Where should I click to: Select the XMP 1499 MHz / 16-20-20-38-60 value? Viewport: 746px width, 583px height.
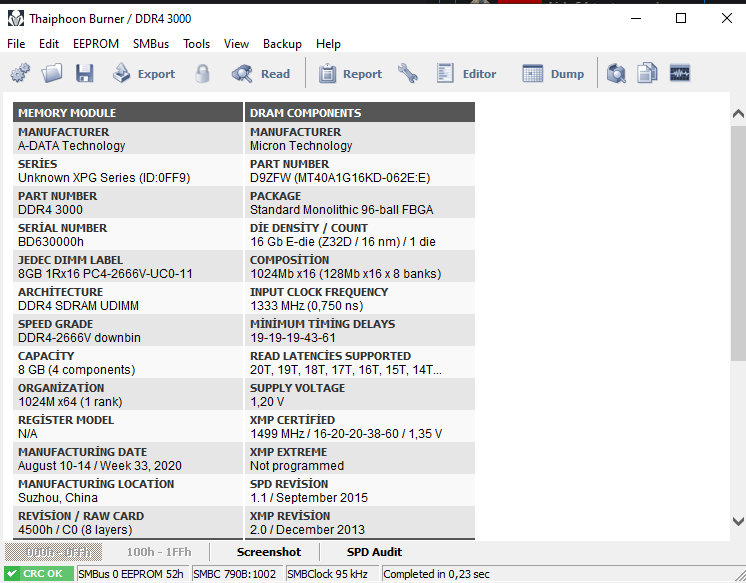coord(346,434)
